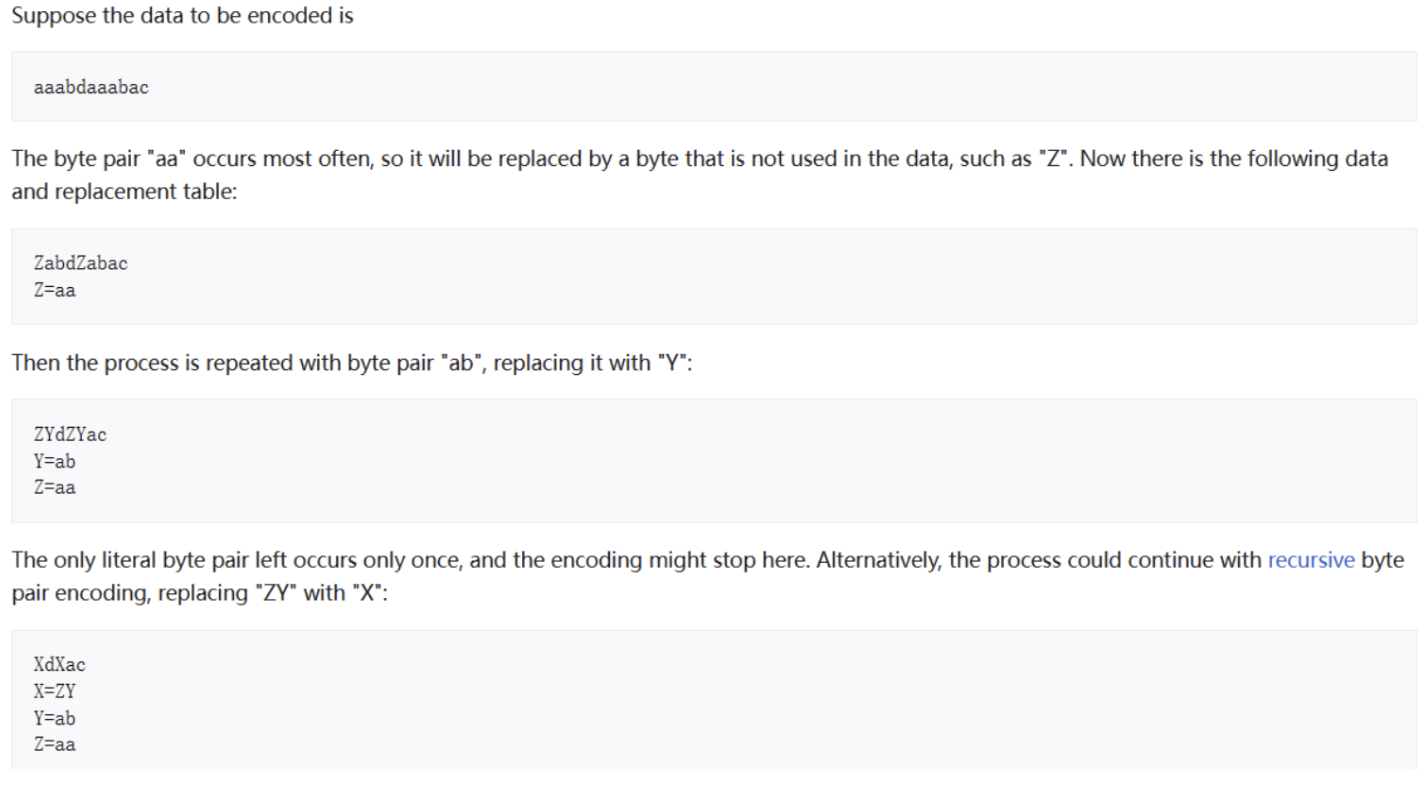This screenshot has height=786, width=1426.
Task: Click "Z=aa" in the XdXac code block
Action: coord(54,744)
